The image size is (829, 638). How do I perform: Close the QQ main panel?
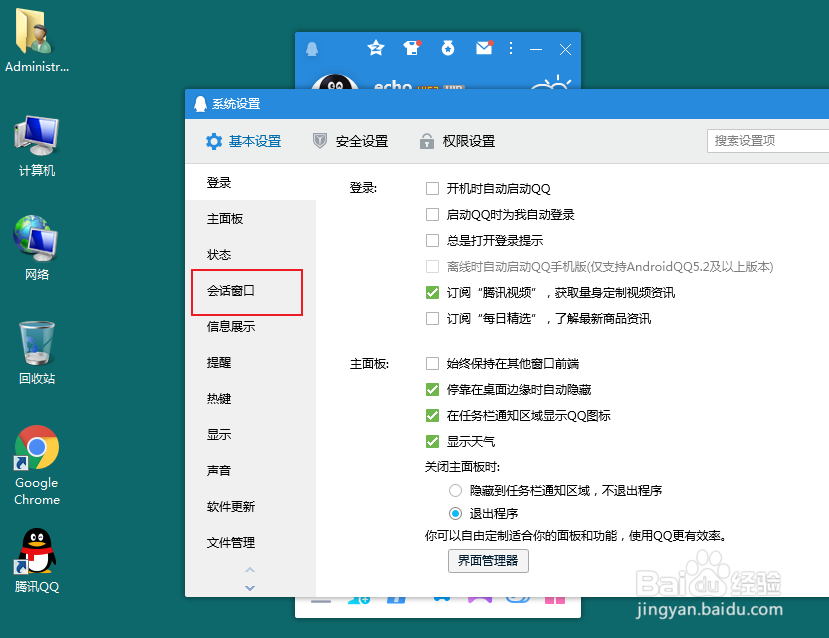coord(565,49)
